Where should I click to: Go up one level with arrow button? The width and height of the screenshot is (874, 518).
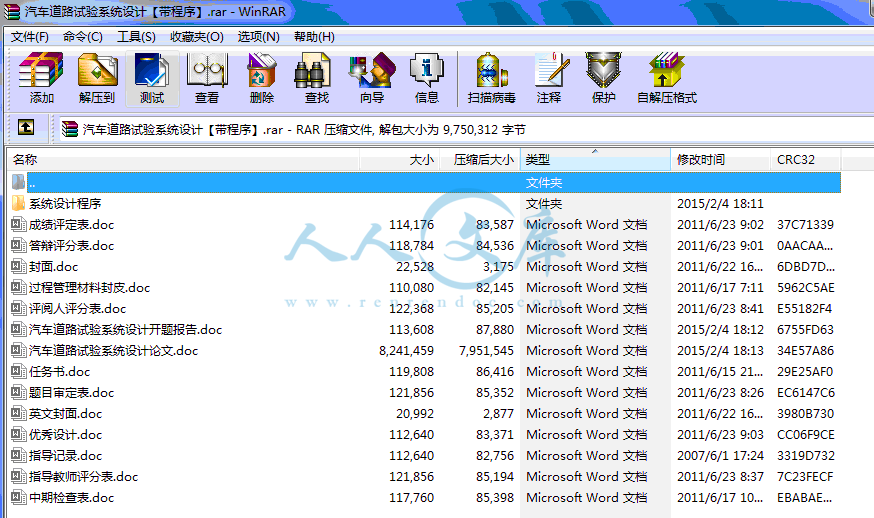click(x=26, y=128)
